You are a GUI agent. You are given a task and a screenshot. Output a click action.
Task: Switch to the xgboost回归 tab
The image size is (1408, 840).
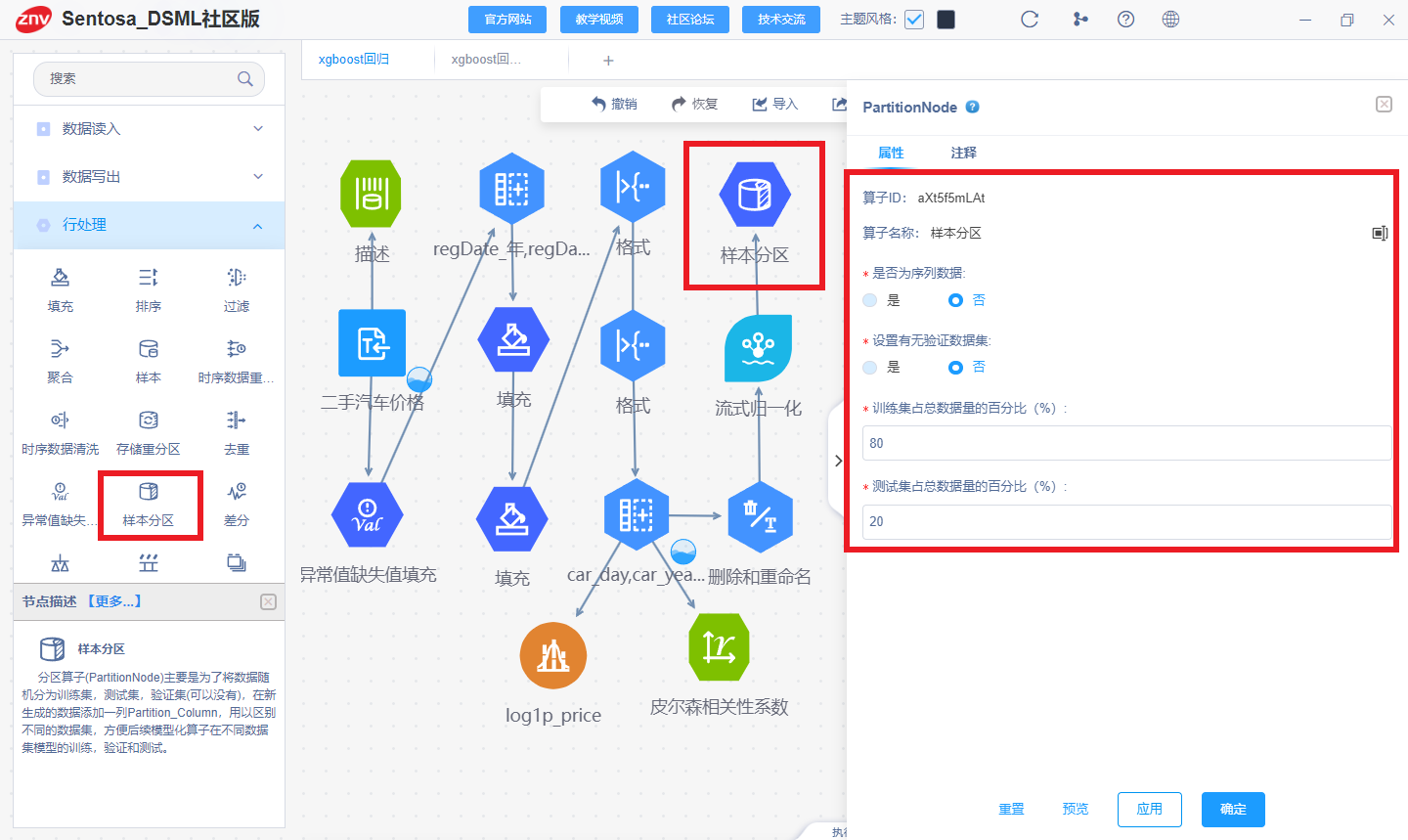coord(354,60)
